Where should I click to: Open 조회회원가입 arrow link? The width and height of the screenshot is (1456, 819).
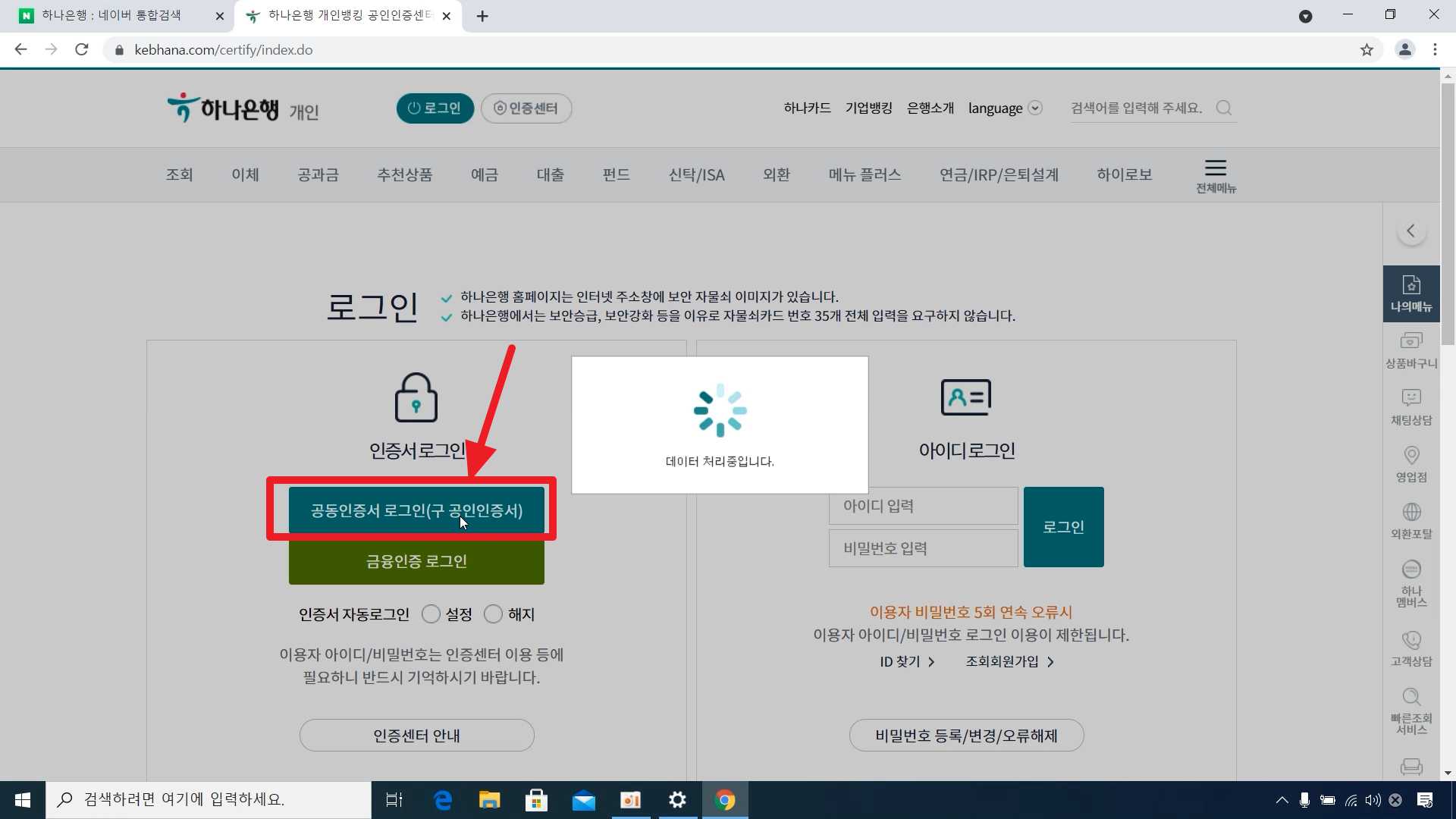[x=1009, y=662]
